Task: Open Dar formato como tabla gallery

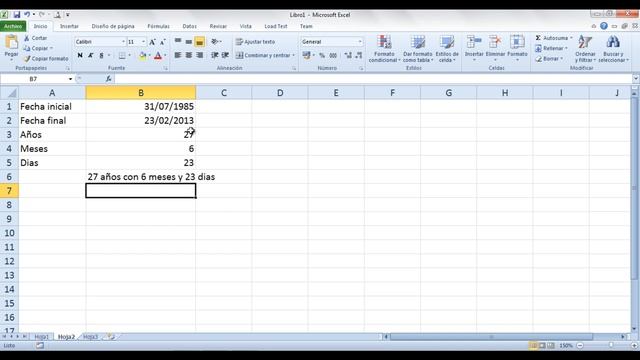Action: 418,49
